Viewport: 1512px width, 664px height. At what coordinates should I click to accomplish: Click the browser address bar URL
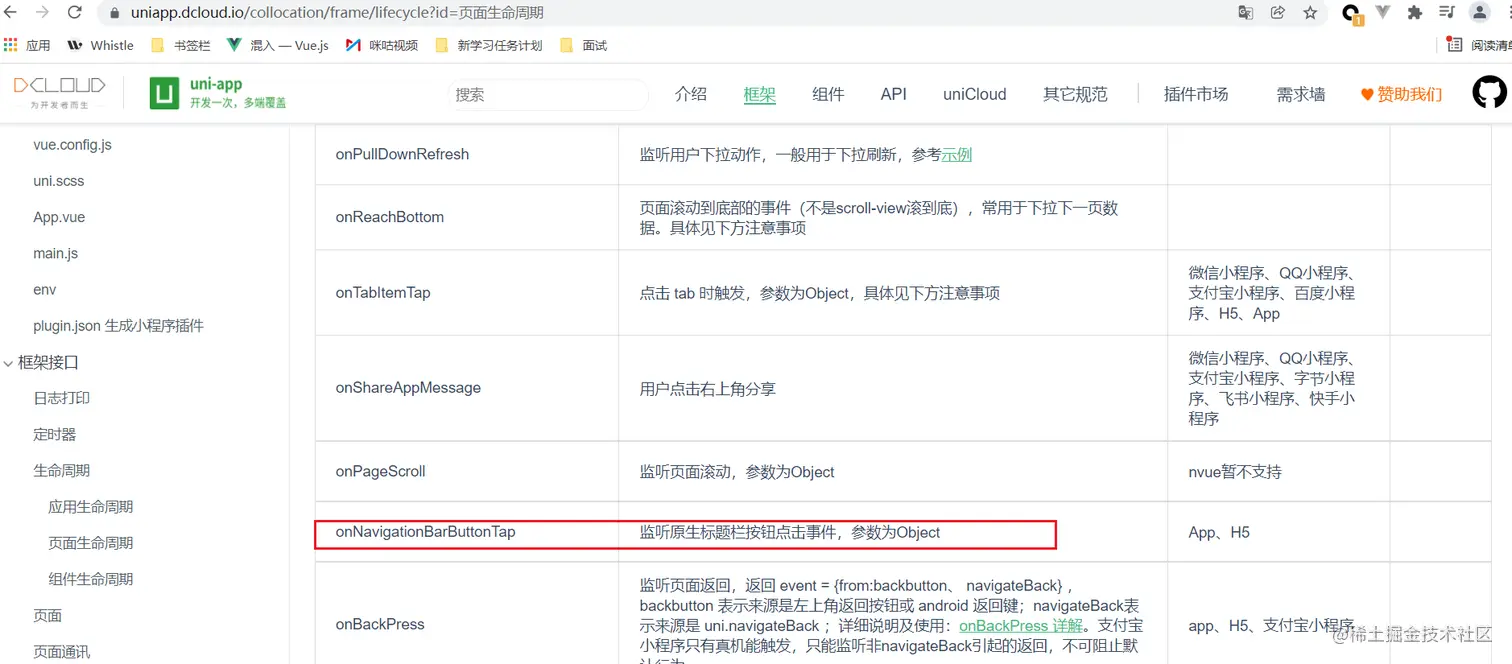(337, 14)
